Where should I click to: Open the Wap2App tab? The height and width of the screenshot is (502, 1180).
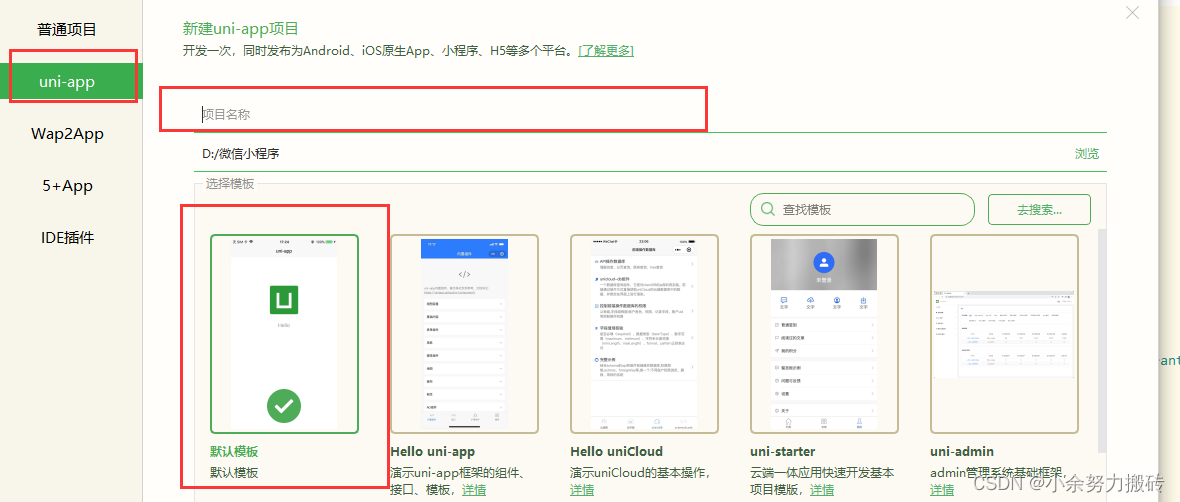[x=67, y=134]
